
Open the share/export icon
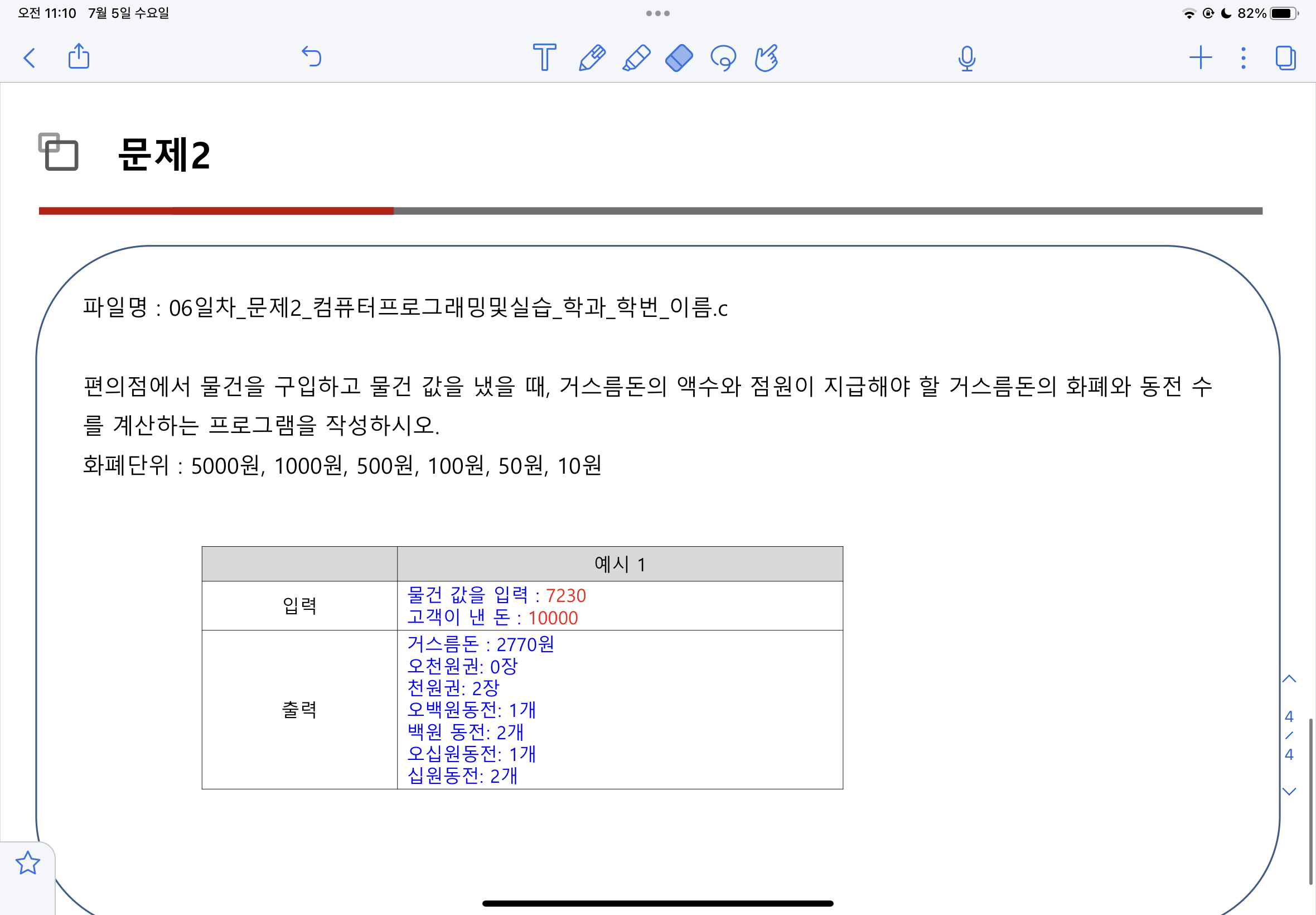point(79,57)
